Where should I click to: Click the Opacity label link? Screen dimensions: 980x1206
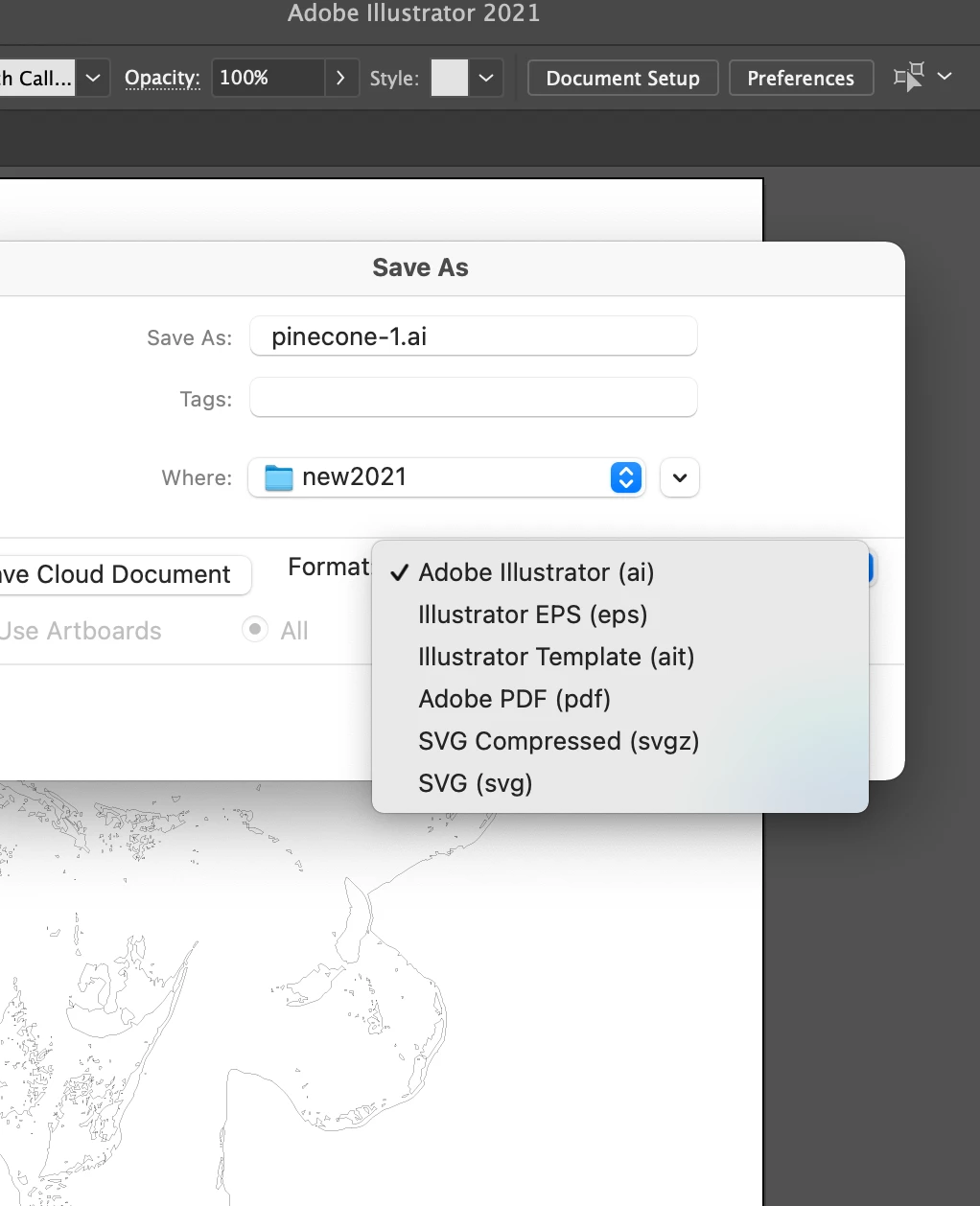pos(162,79)
